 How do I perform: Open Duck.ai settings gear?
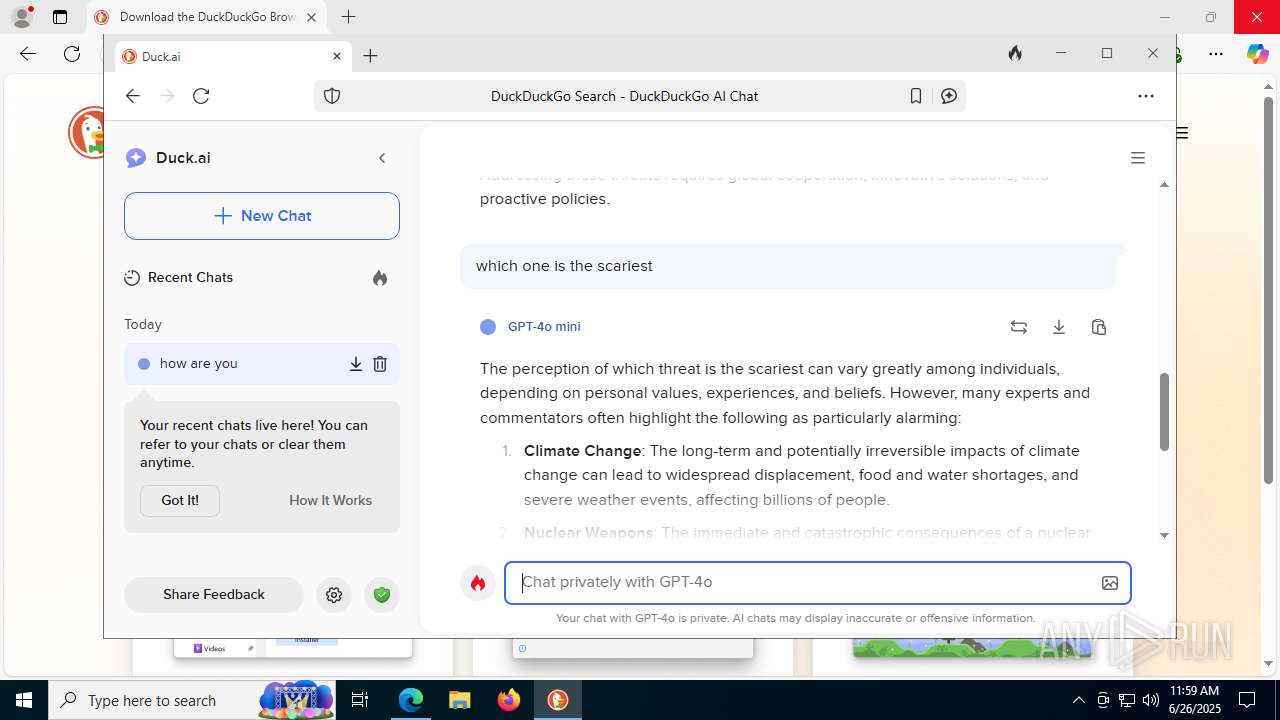(334, 595)
